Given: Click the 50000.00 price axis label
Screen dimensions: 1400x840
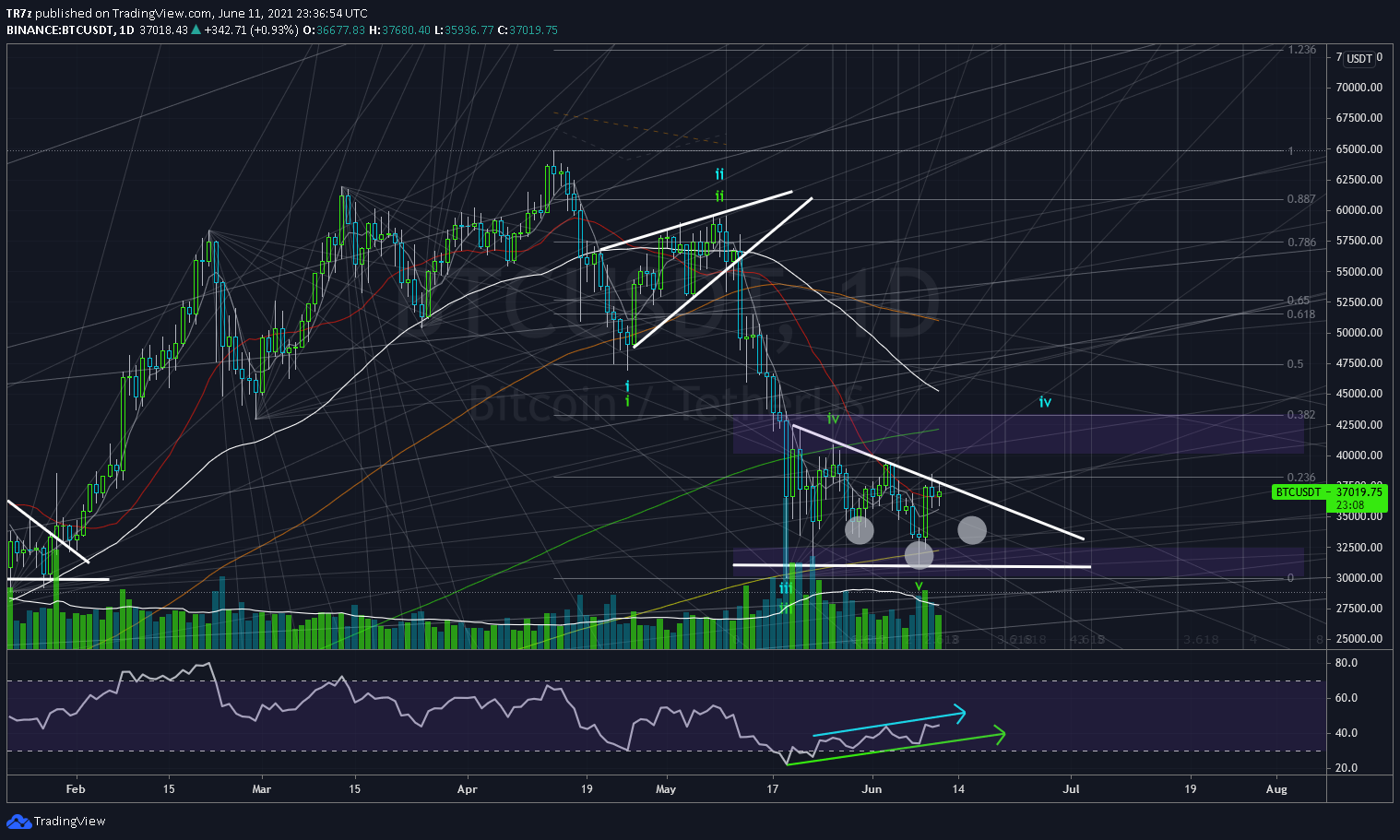Looking at the screenshot, I should click(1358, 333).
